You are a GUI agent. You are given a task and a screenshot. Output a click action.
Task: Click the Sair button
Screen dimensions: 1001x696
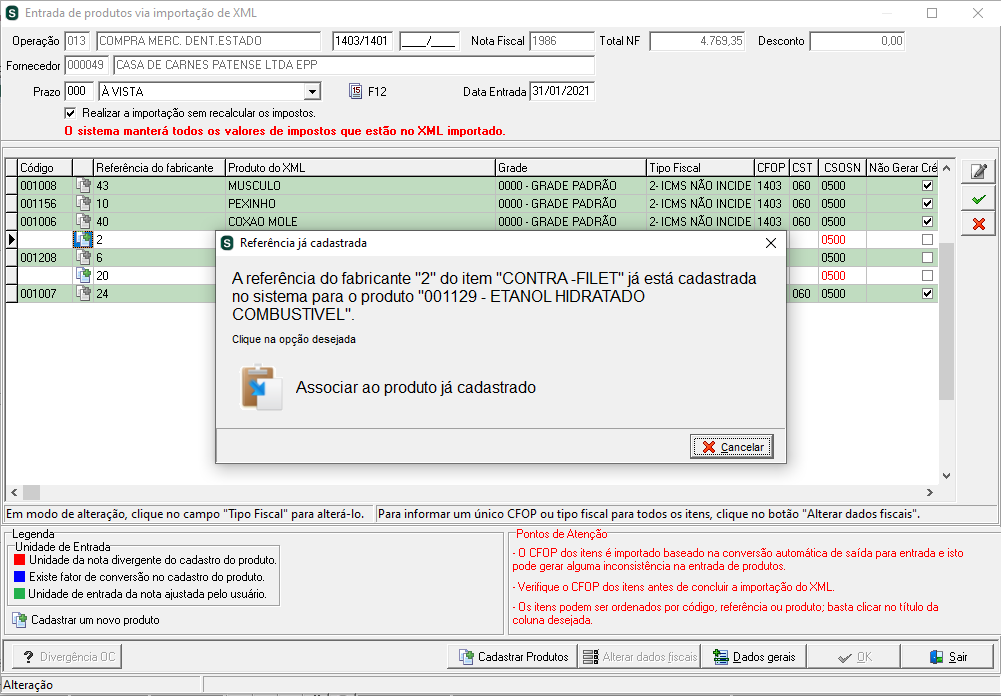point(948,657)
